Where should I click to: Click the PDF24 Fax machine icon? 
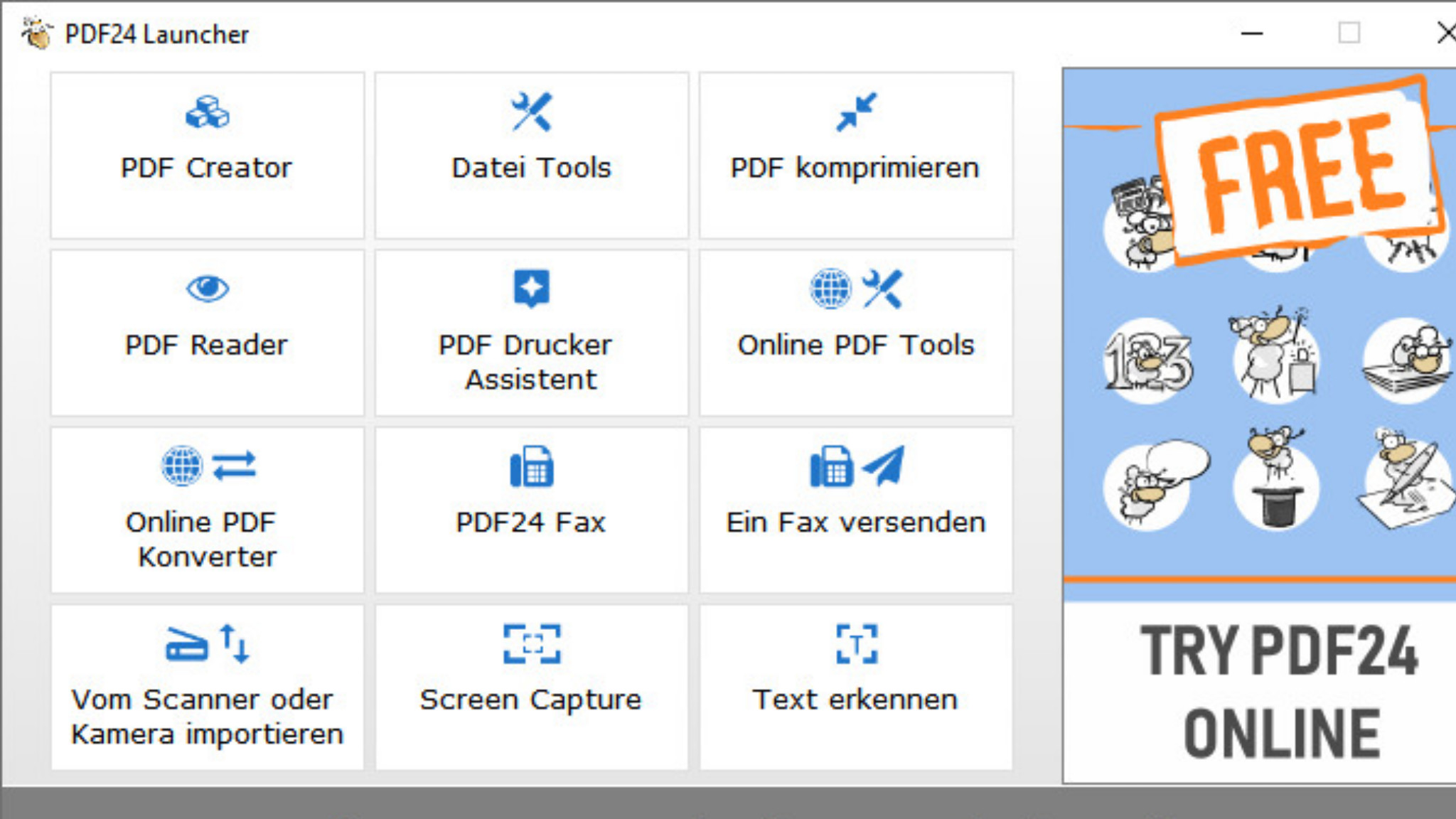[531, 466]
